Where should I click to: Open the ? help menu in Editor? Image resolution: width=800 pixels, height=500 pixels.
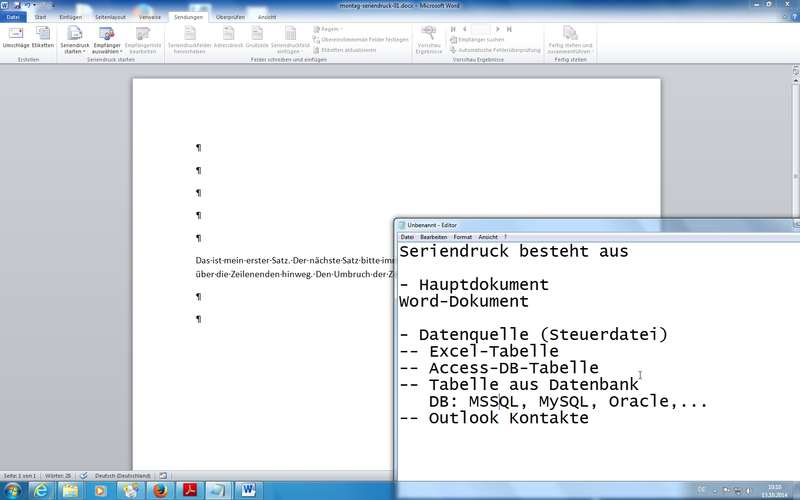[x=505, y=237]
